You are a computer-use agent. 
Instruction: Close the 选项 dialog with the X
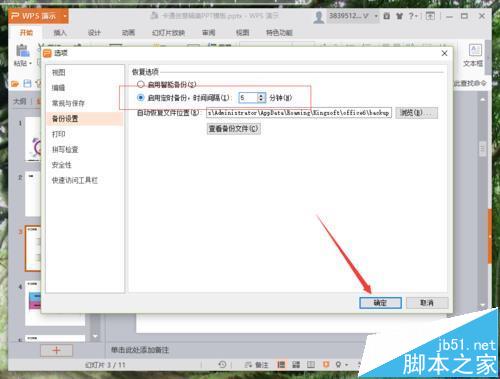pos(444,53)
